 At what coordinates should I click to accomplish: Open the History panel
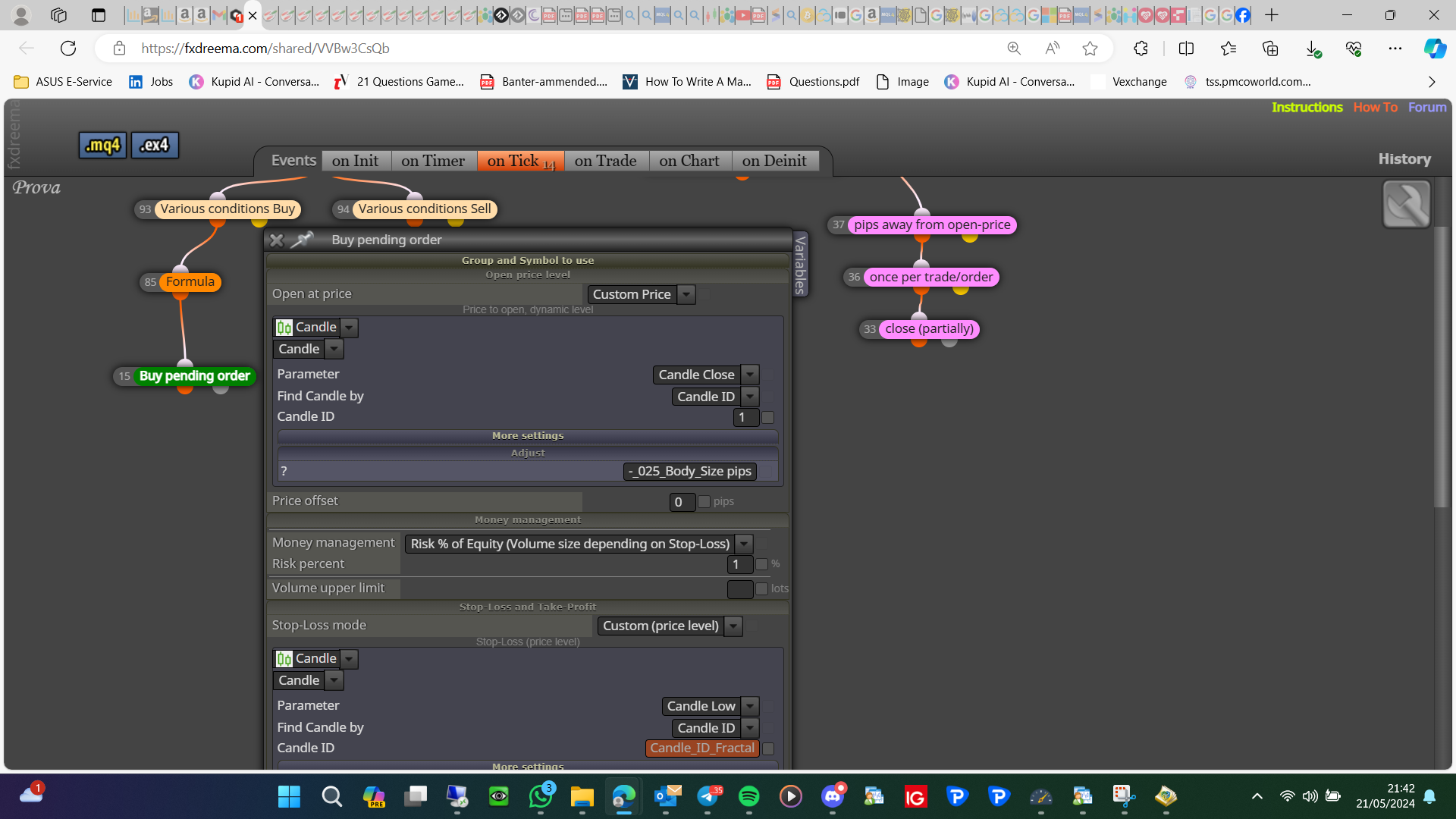tap(1404, 159)
